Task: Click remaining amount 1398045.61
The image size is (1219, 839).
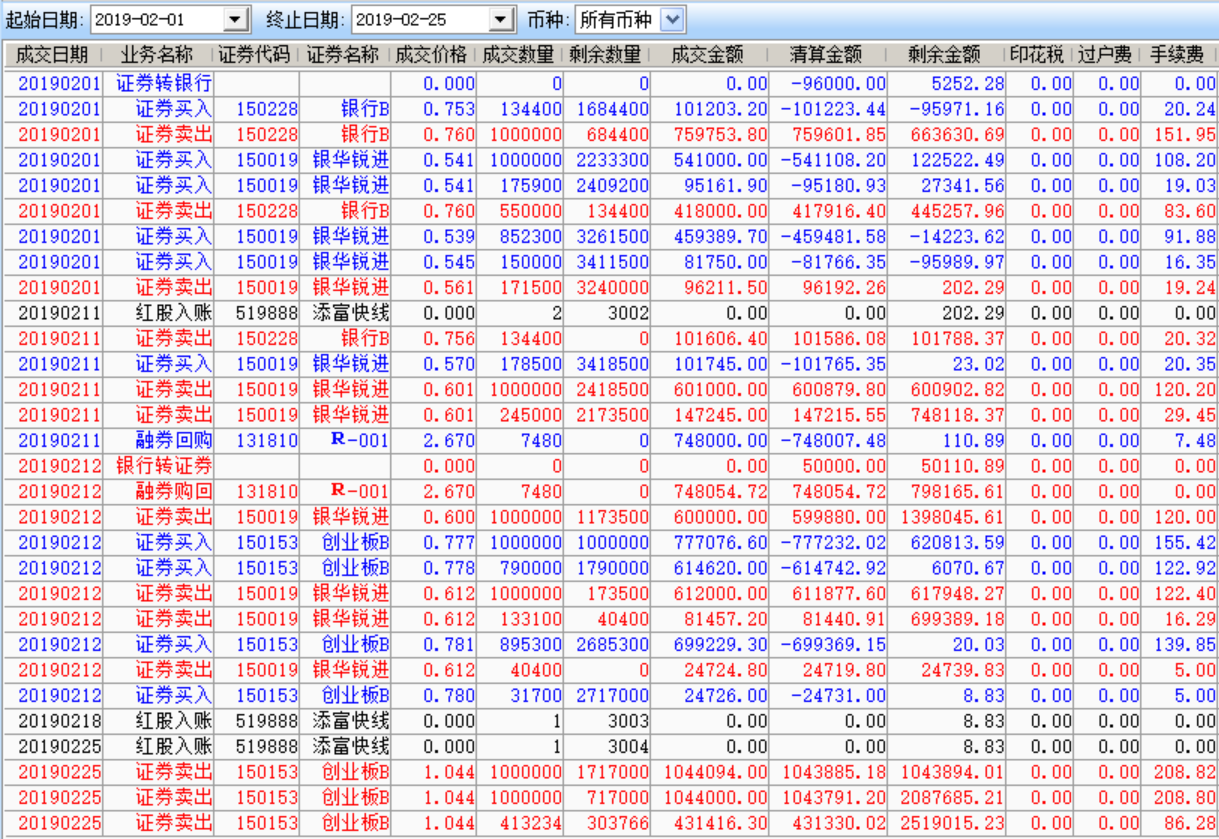Action: pyautogui.click(x=951, y=517)
